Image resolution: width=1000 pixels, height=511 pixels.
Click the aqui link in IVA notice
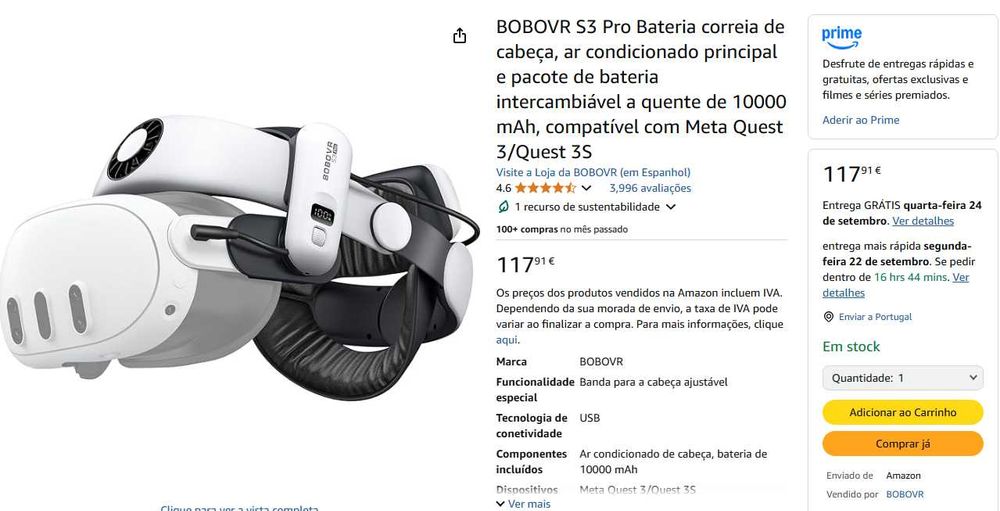507,340
